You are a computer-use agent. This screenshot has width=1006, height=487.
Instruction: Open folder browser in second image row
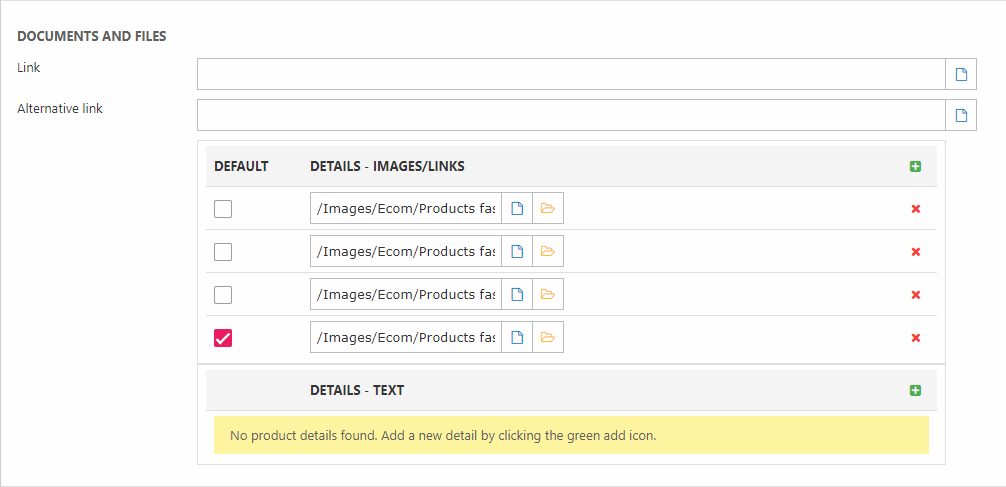[547, 251]
